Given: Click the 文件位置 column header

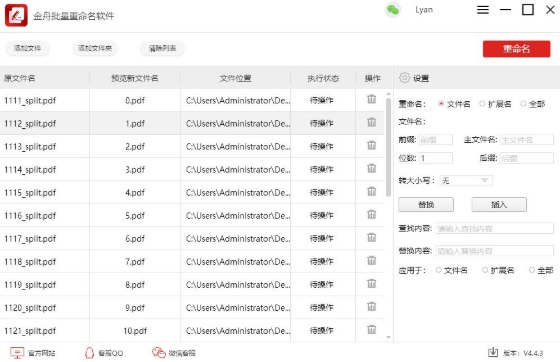Looking at the screenshot, I should point(235,78).
